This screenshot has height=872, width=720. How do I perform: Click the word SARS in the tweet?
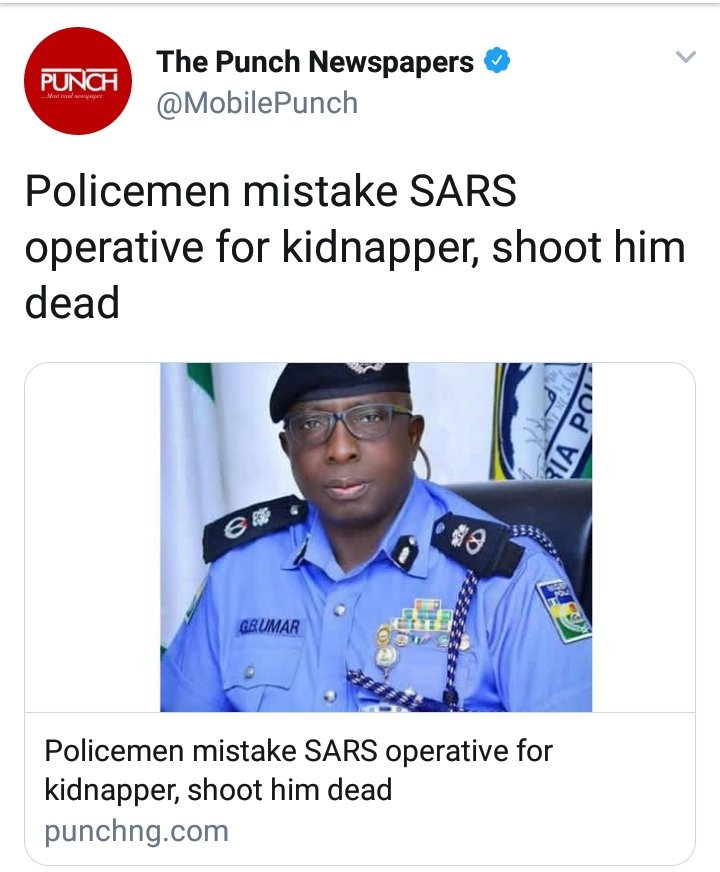460,190
